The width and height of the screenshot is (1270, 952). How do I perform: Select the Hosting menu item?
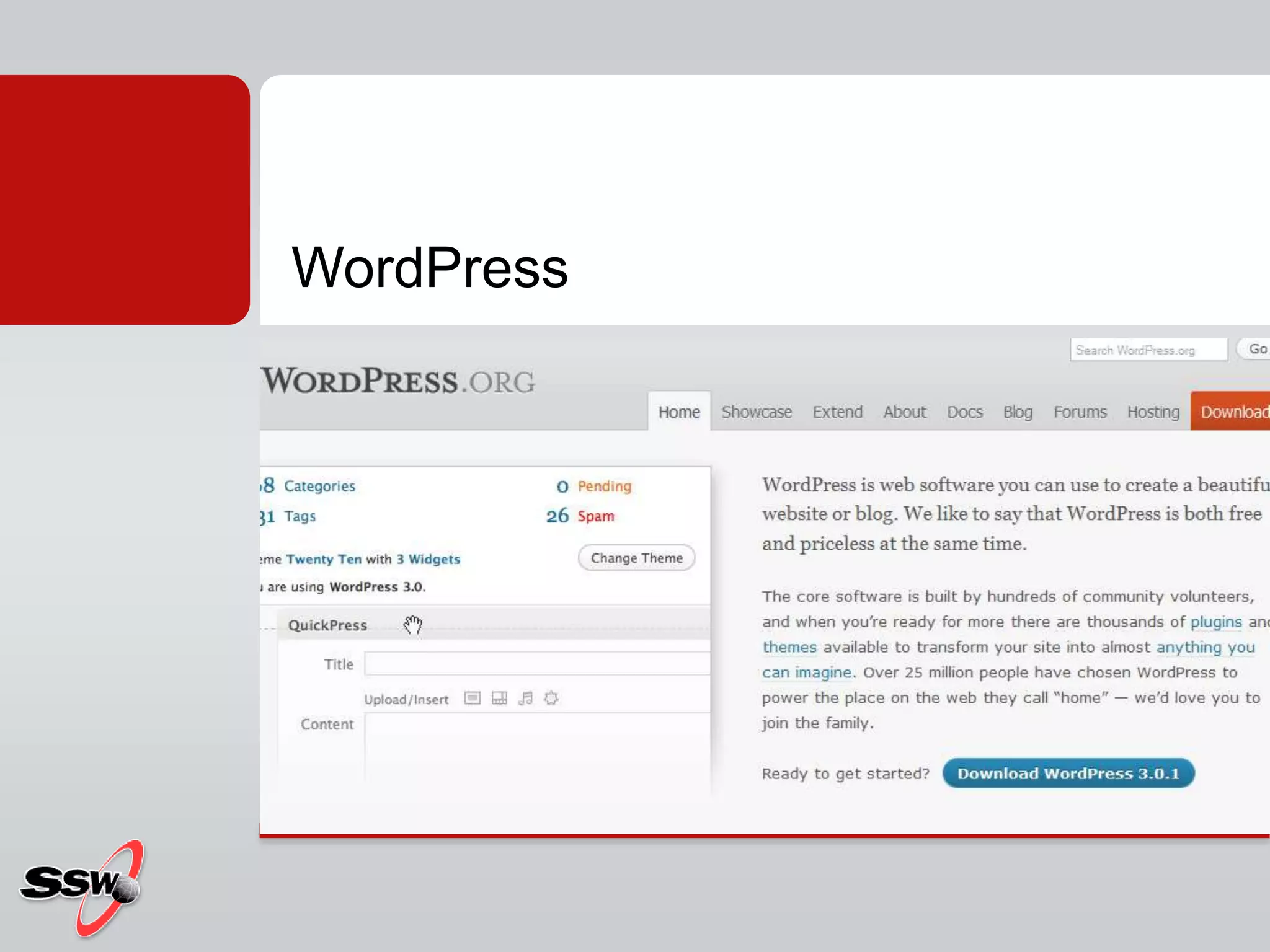[1153, 412]
